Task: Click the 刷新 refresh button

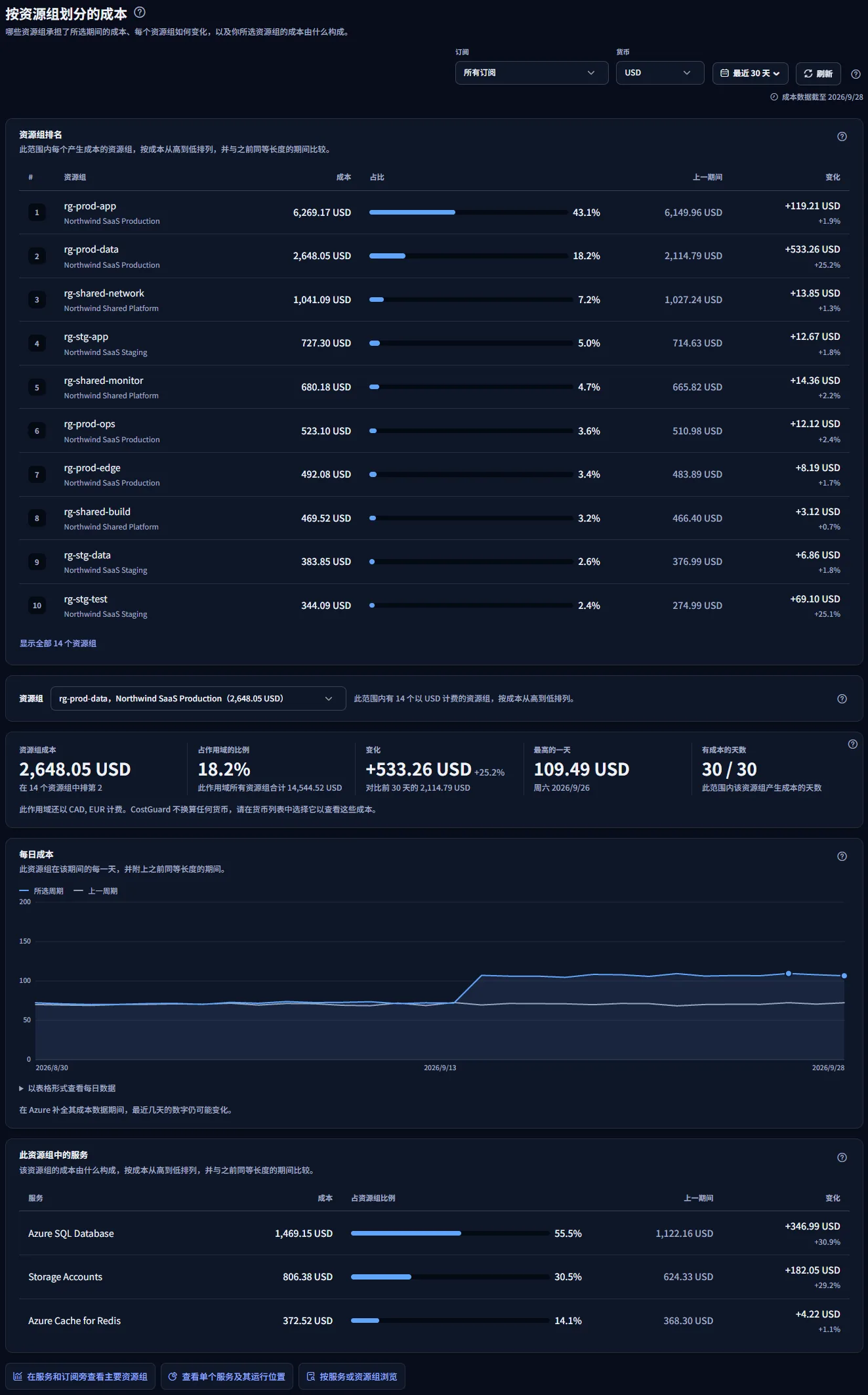Action: tap(818, 73)
